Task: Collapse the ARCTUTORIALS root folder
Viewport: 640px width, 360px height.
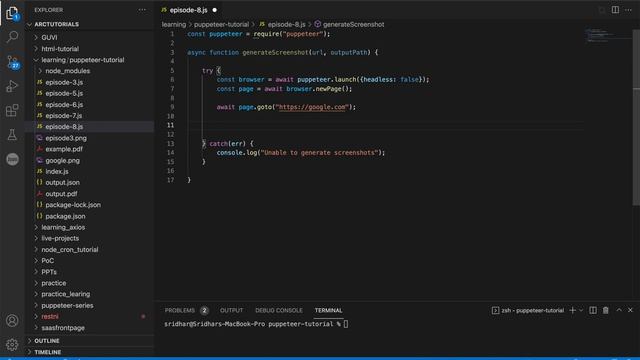Action: [56, 24]
